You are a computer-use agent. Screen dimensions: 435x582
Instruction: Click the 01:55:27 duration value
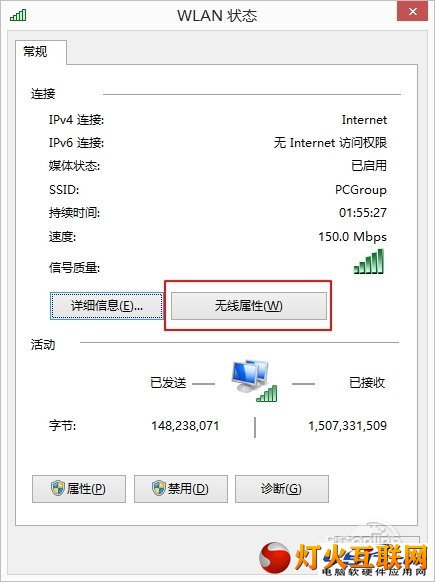tap(363, 213)
